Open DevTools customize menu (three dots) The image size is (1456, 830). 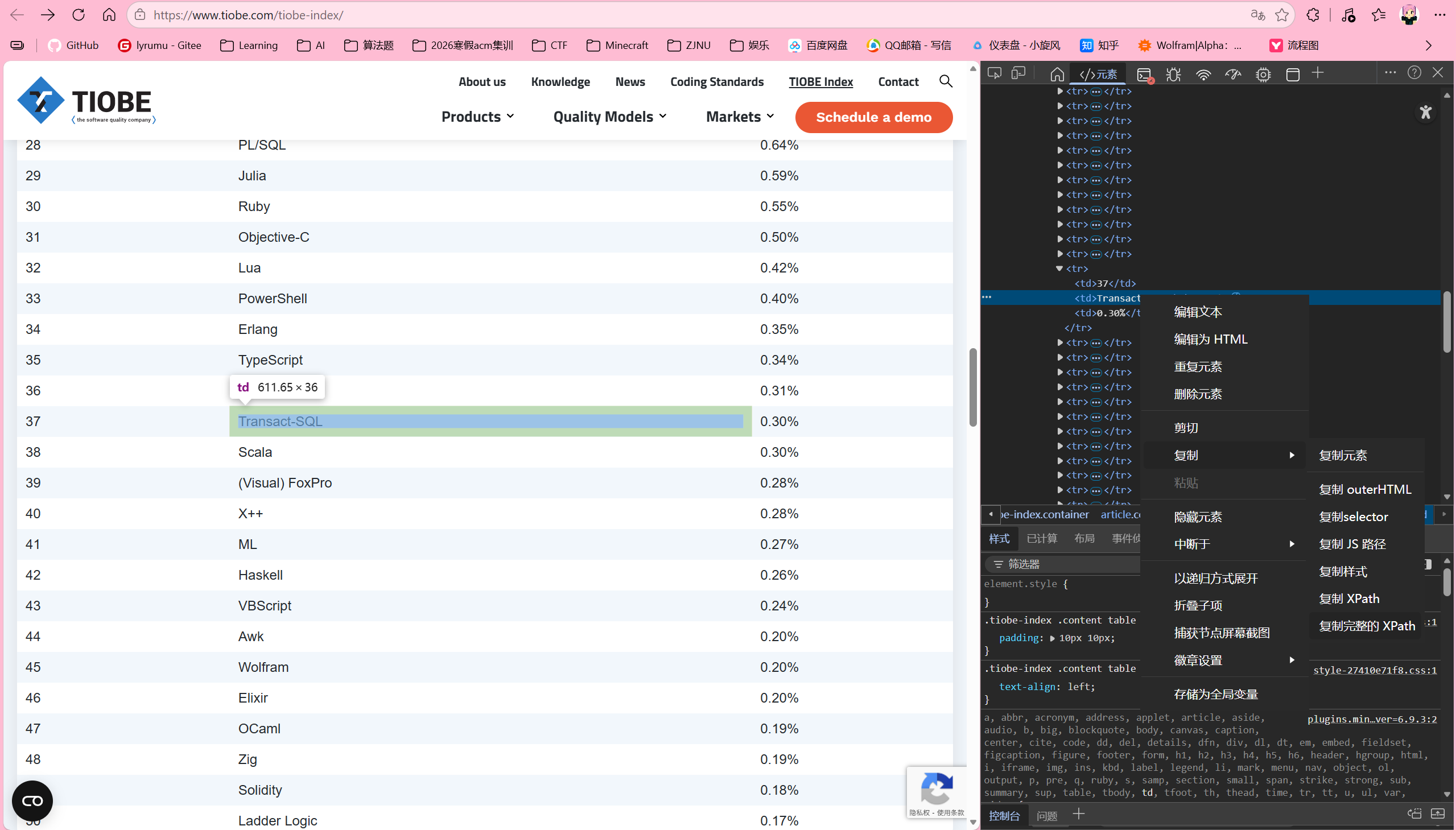[x=1391, y=72]
